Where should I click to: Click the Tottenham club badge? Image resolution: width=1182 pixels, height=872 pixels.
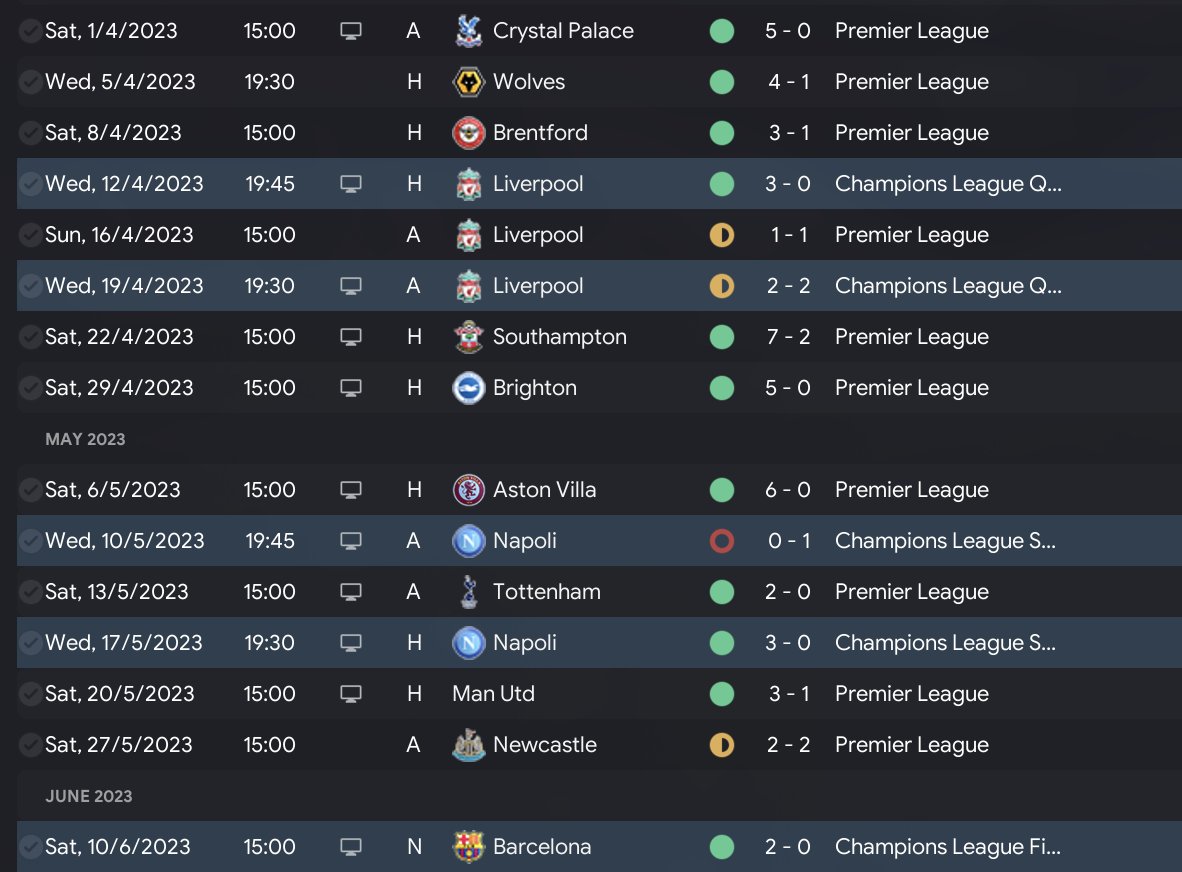coord(467,592)
